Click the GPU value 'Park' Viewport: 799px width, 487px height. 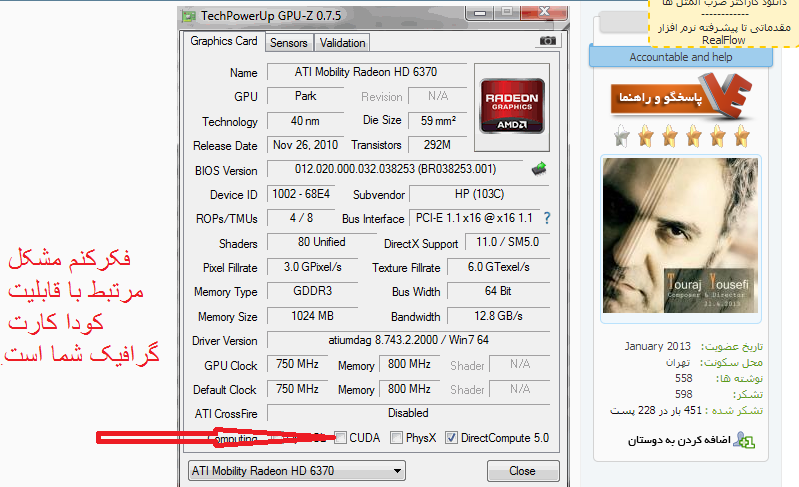click(305, 96)
